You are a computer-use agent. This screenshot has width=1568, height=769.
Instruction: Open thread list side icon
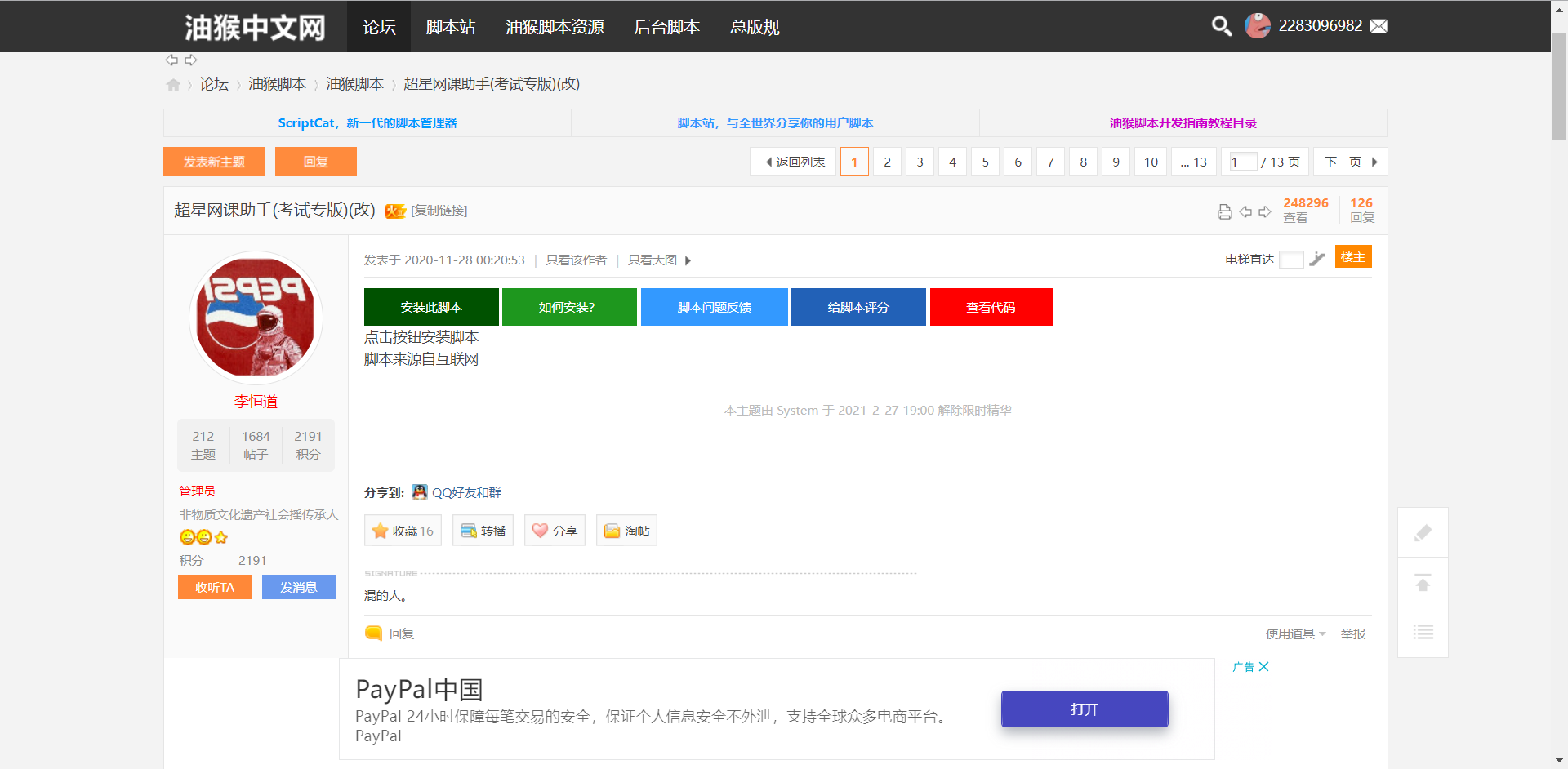coord(1423,632)
